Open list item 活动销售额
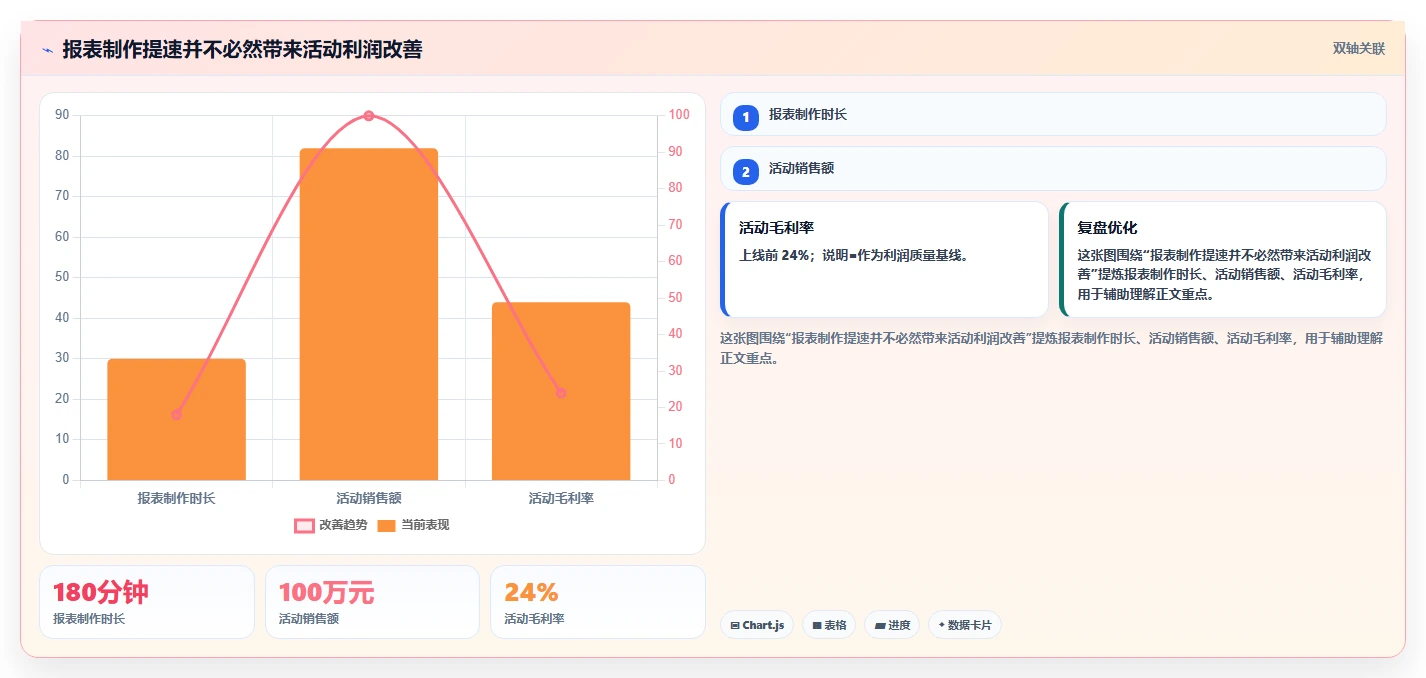 [x=1053, y=168]
